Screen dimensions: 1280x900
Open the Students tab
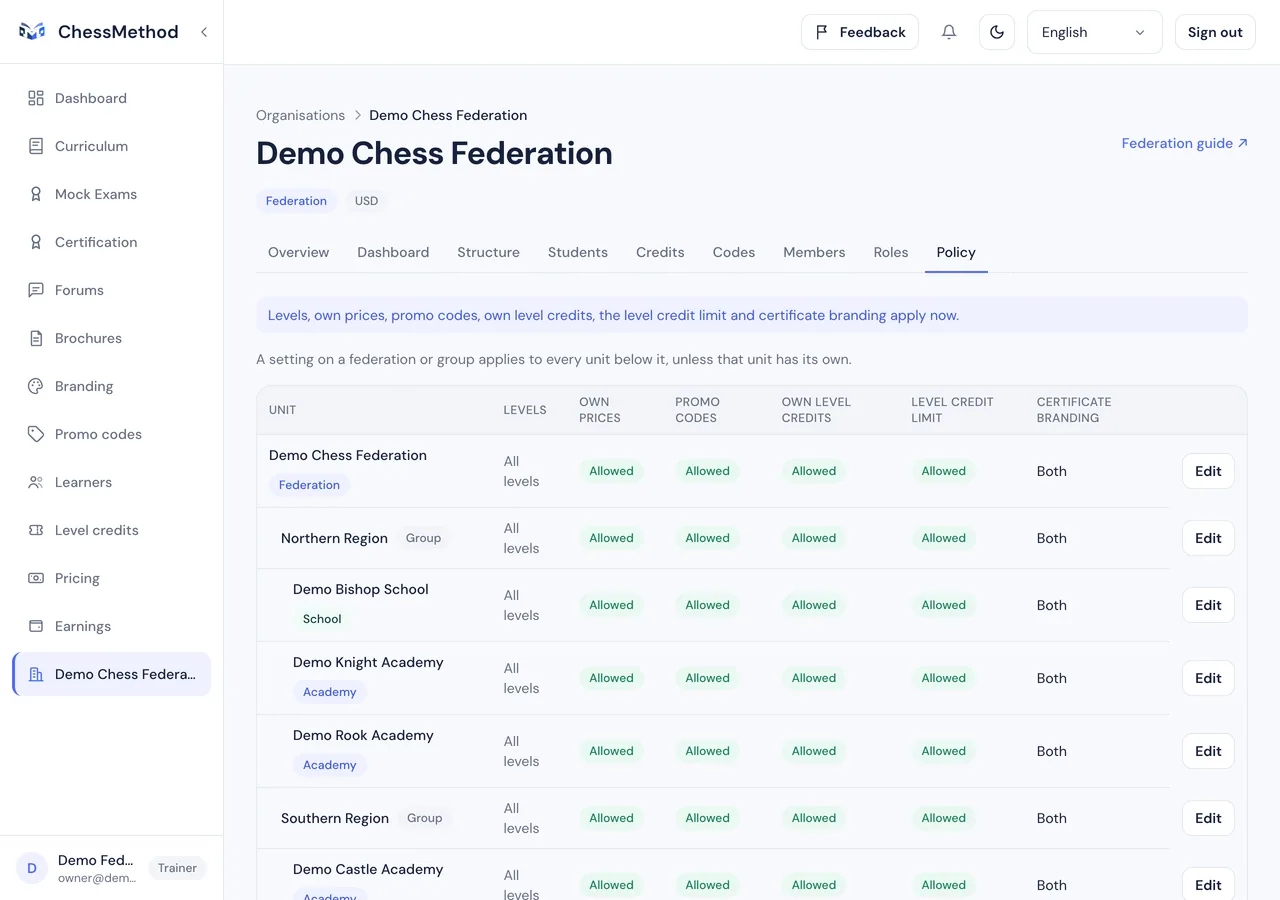tap(578, 252)
